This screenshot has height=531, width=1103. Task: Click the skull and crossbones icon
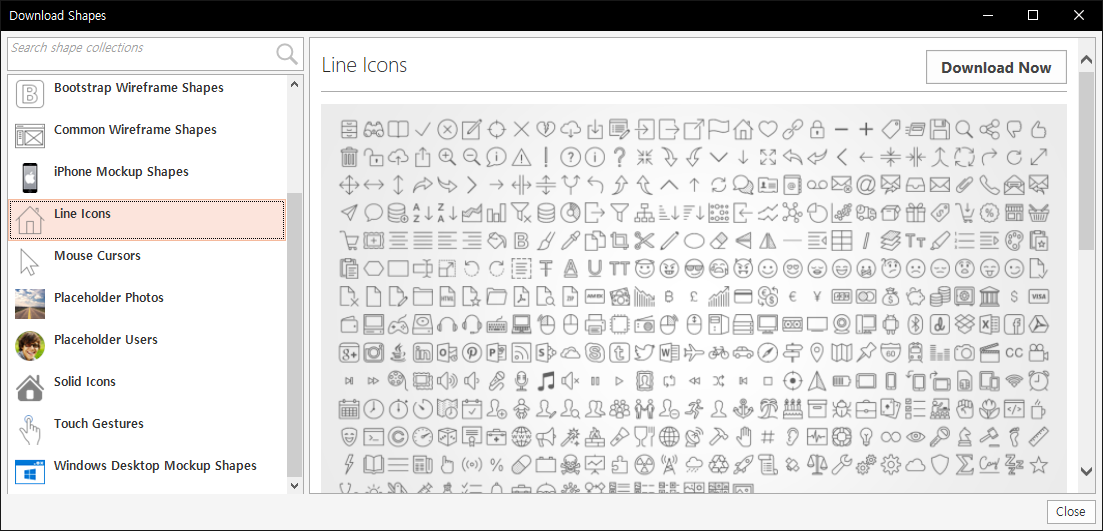(570, 466)
